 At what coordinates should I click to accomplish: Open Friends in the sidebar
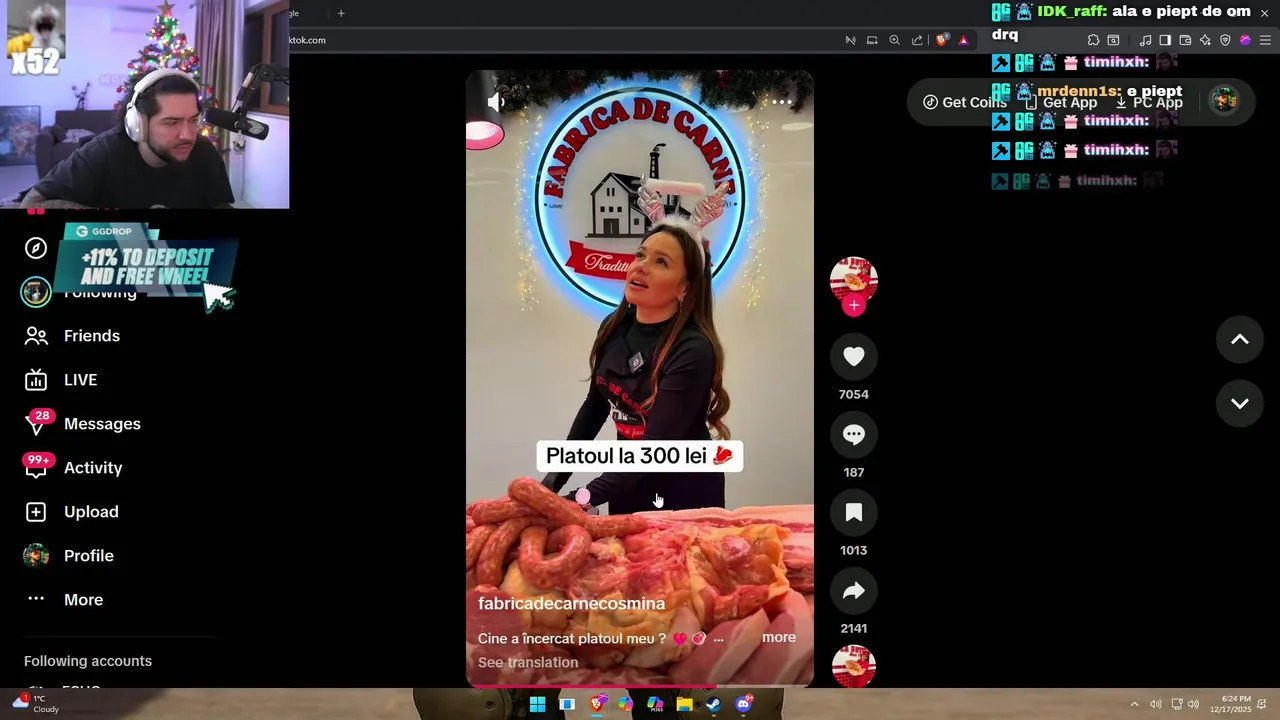92,336
